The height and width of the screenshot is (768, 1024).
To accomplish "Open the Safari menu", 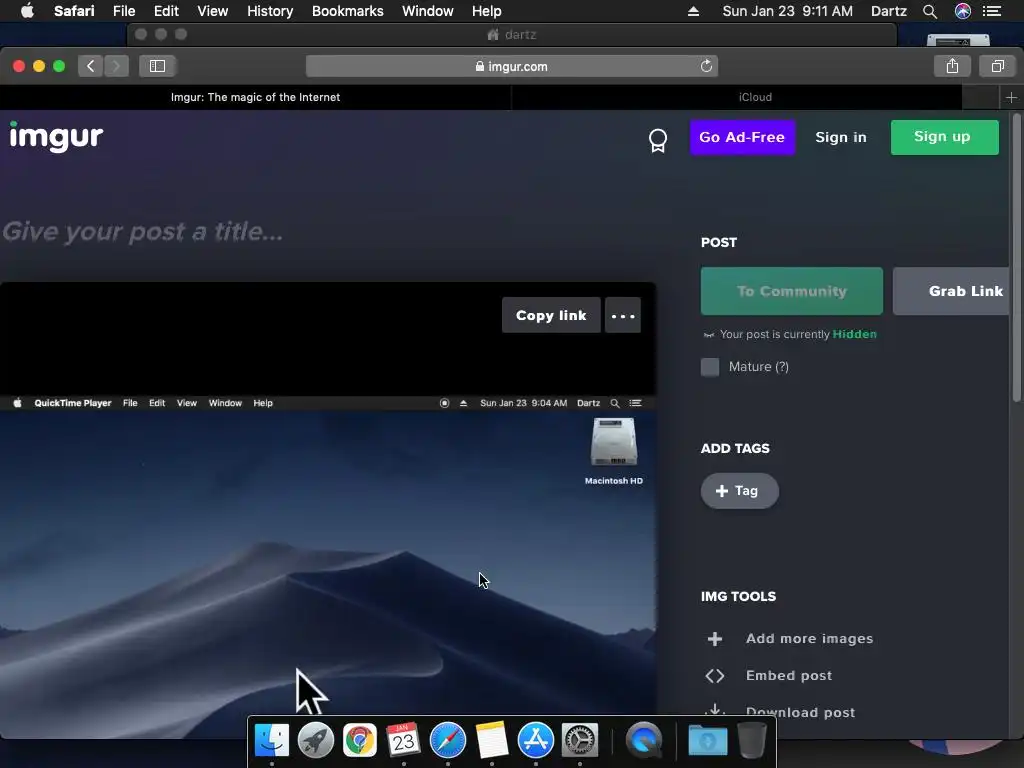I will (x=74, y=11).
